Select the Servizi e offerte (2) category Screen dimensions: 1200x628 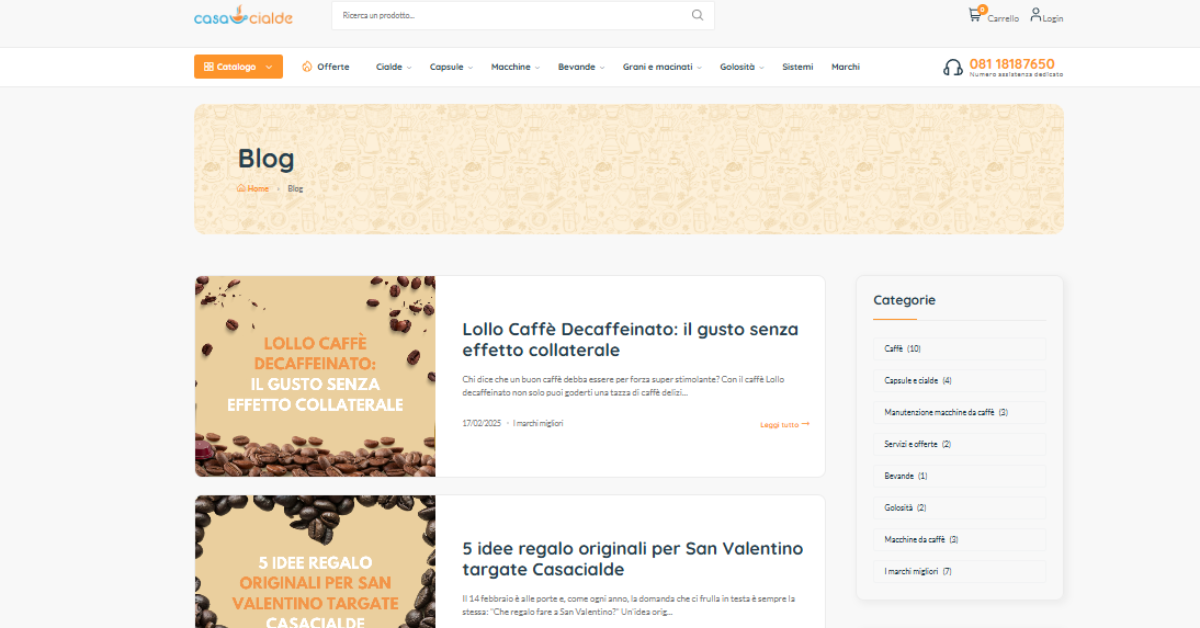(959, 444)
